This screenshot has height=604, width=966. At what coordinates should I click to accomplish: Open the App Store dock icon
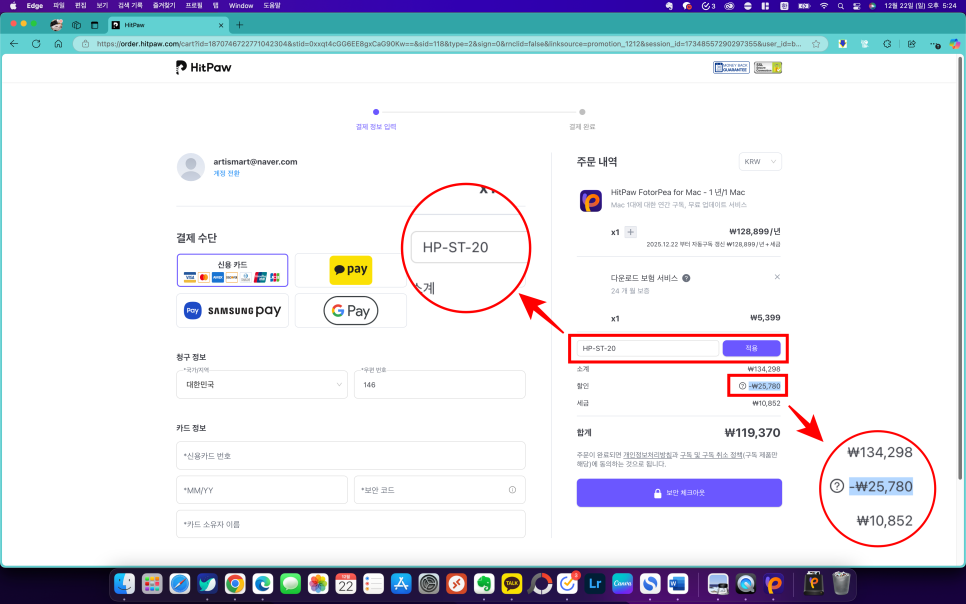pyautogui.click(x=401, y=583)
